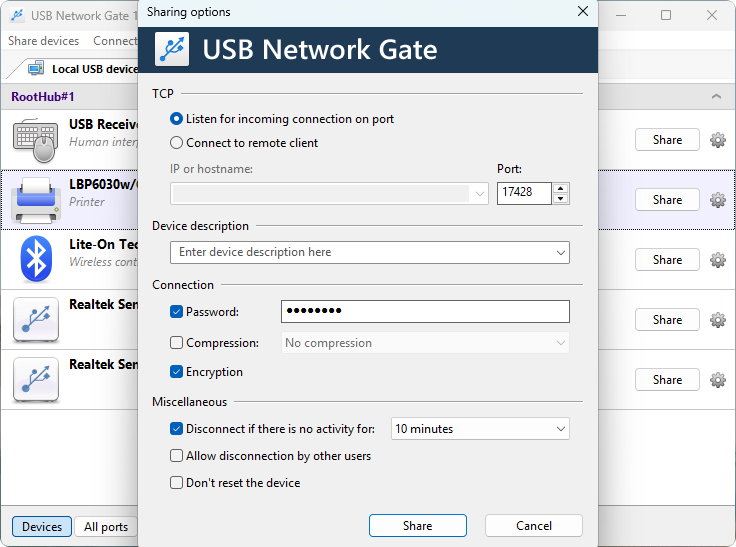Share the LBP6030w printer device
Viewport: 736px width, 547px height.
click(x=667, y=200)
